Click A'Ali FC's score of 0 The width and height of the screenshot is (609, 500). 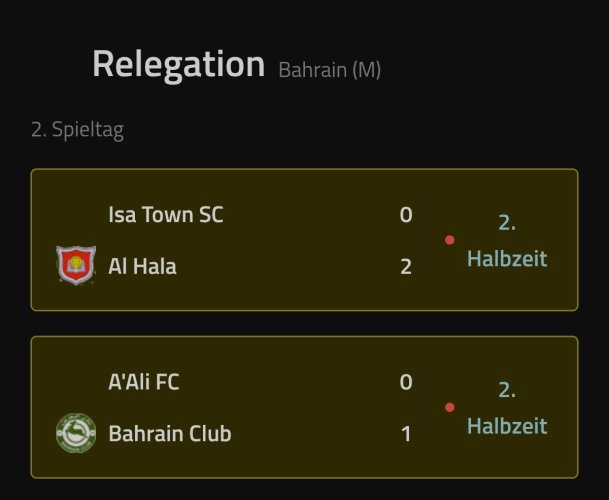(406, 382)
